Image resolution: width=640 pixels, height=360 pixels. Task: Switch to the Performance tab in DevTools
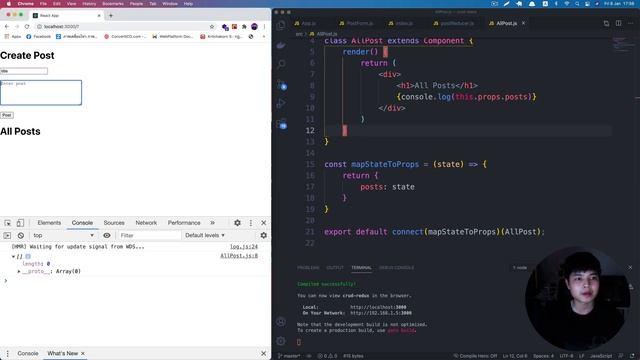coord(184,223)
